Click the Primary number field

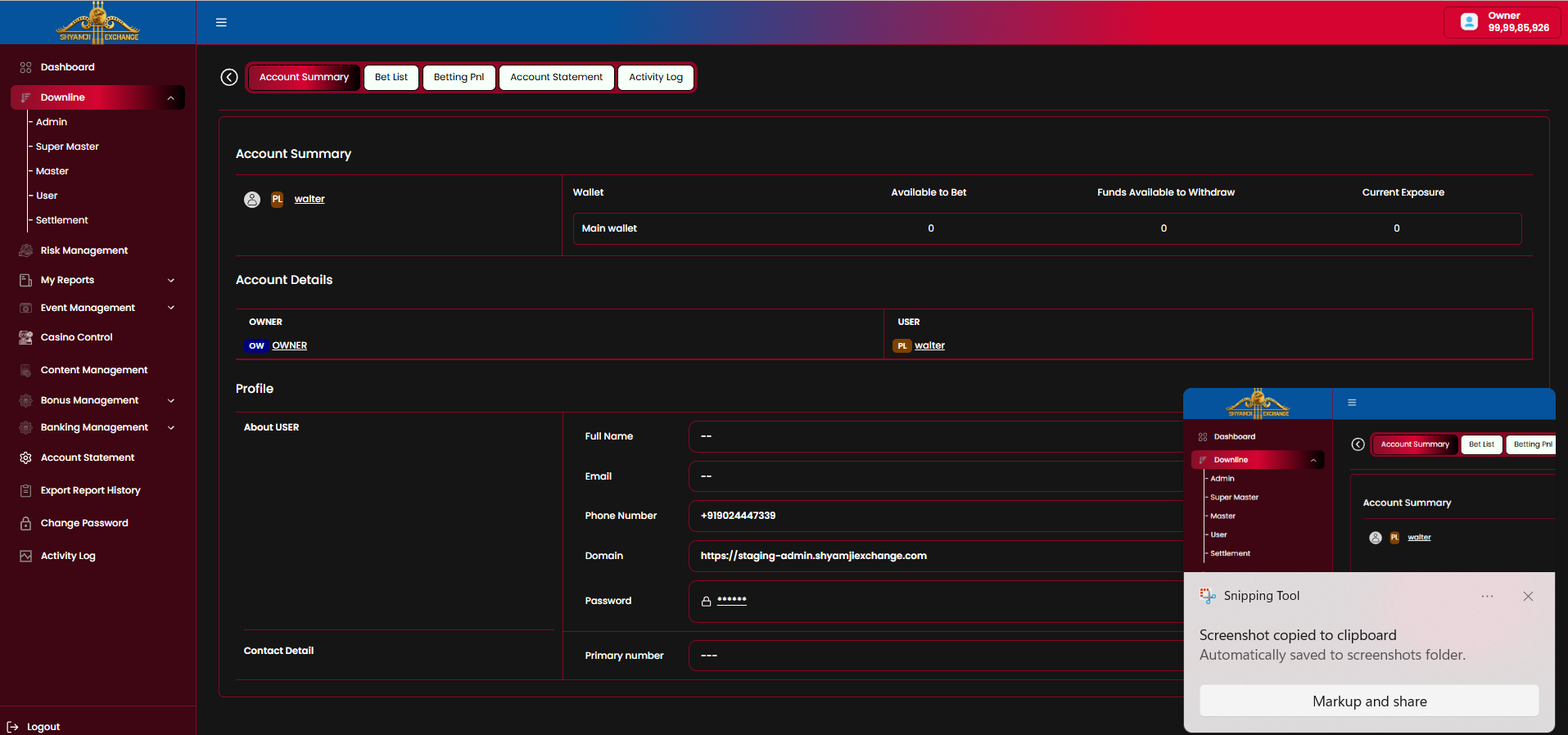tap(936, 656)
